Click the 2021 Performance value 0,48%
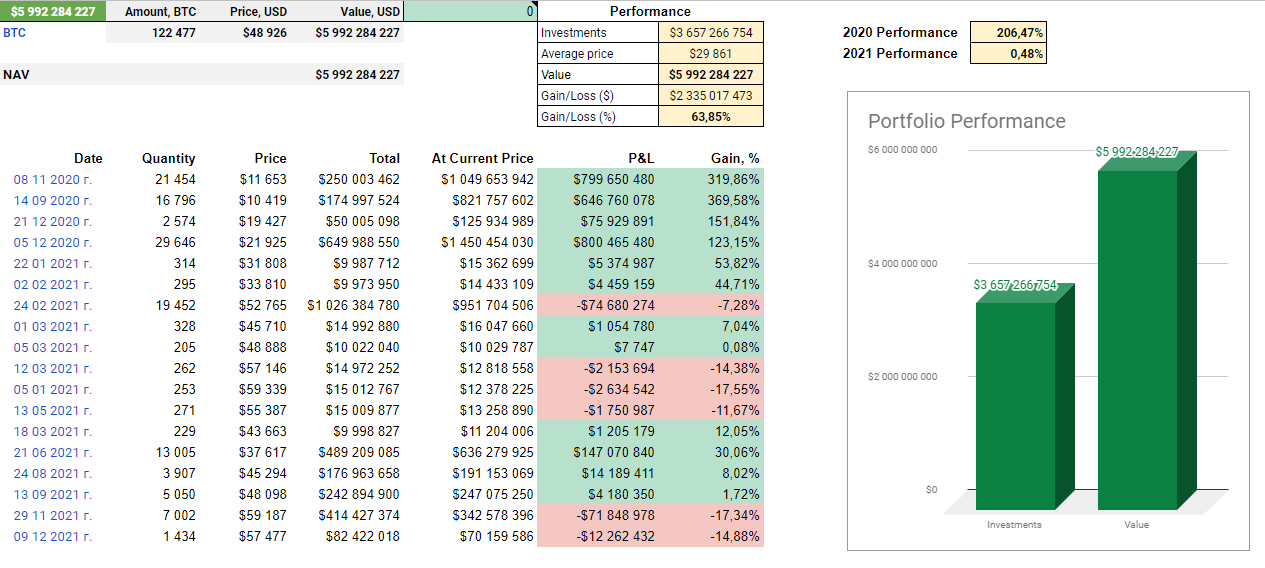 (x=1007, y=54)
